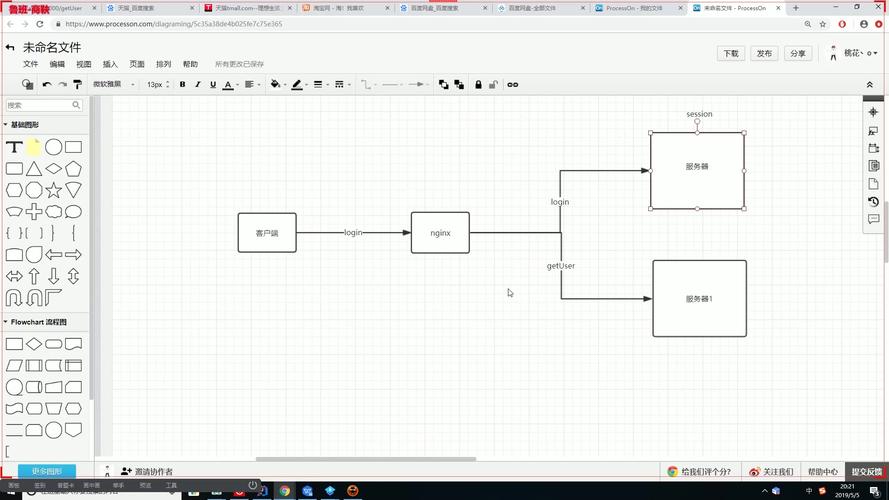The image size is (889, 500).
Task: Select the star basic shape
Action: [x=53, y=190]
